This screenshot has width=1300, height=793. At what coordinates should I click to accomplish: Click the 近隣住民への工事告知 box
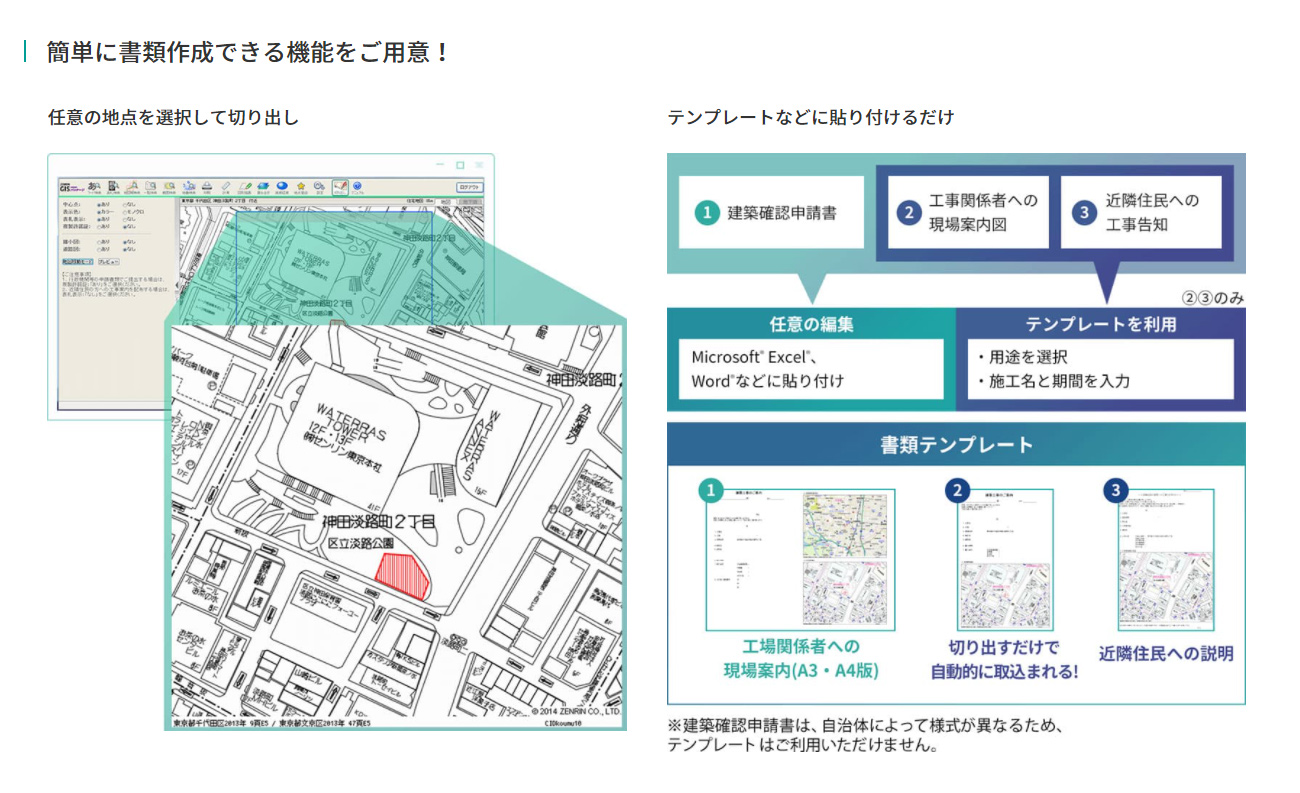pyautogui.click(x=1143, y=213)
